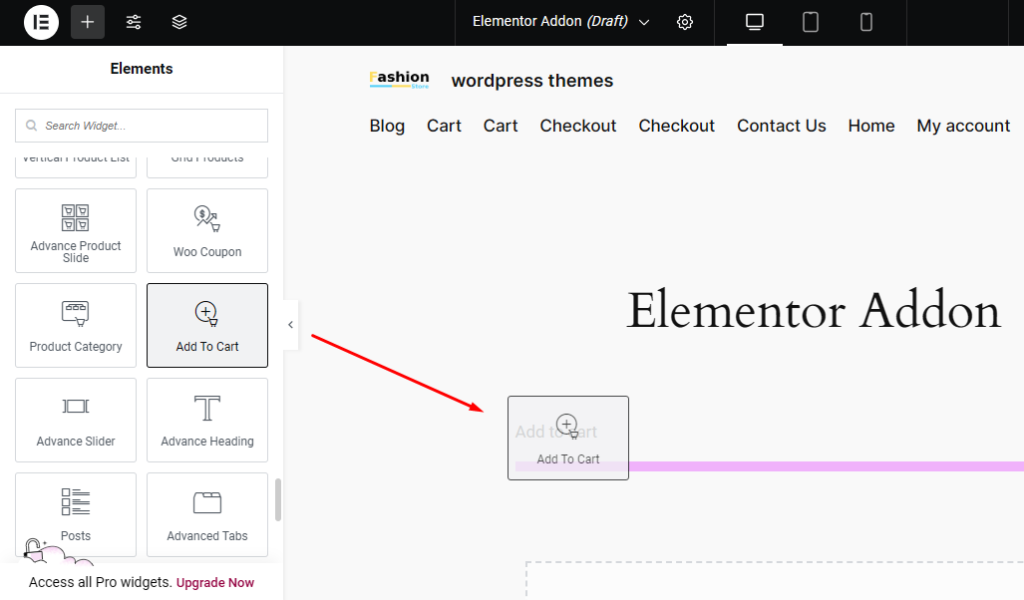Open the add element plus button

point(88,22)
